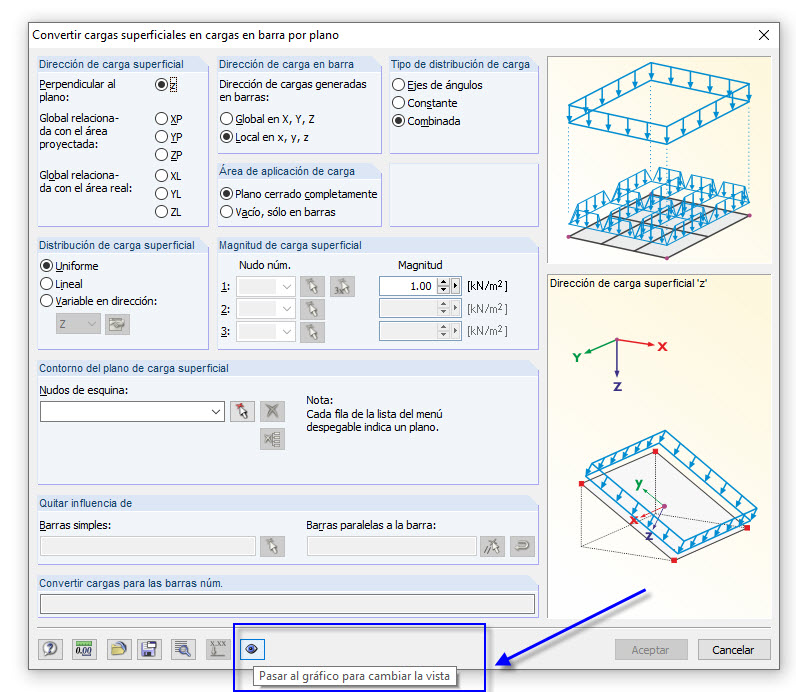
Task: Pick node 2 graphically with the cursor icon
Action: coord(312,309)
